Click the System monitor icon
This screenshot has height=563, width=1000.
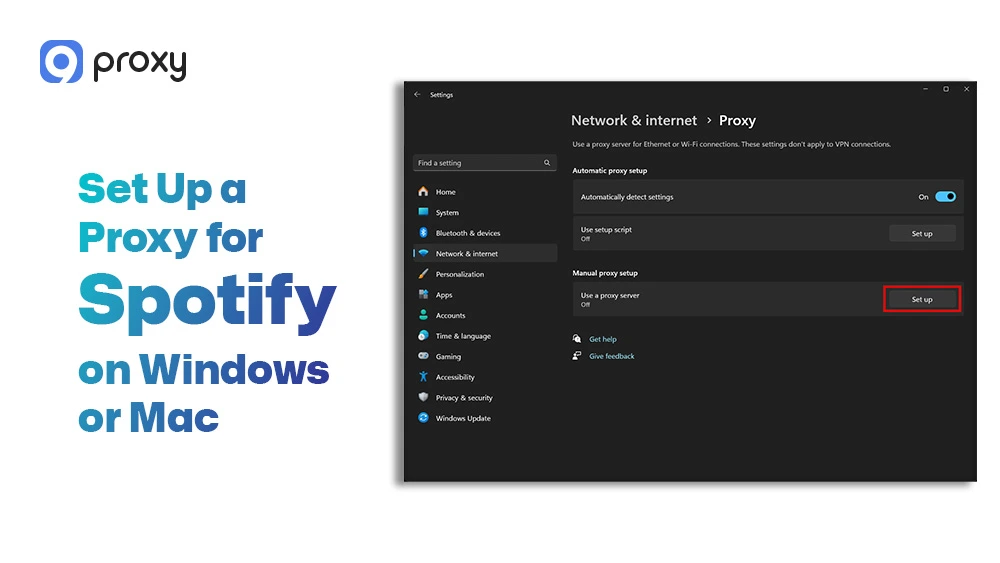[x=423, y=212]
